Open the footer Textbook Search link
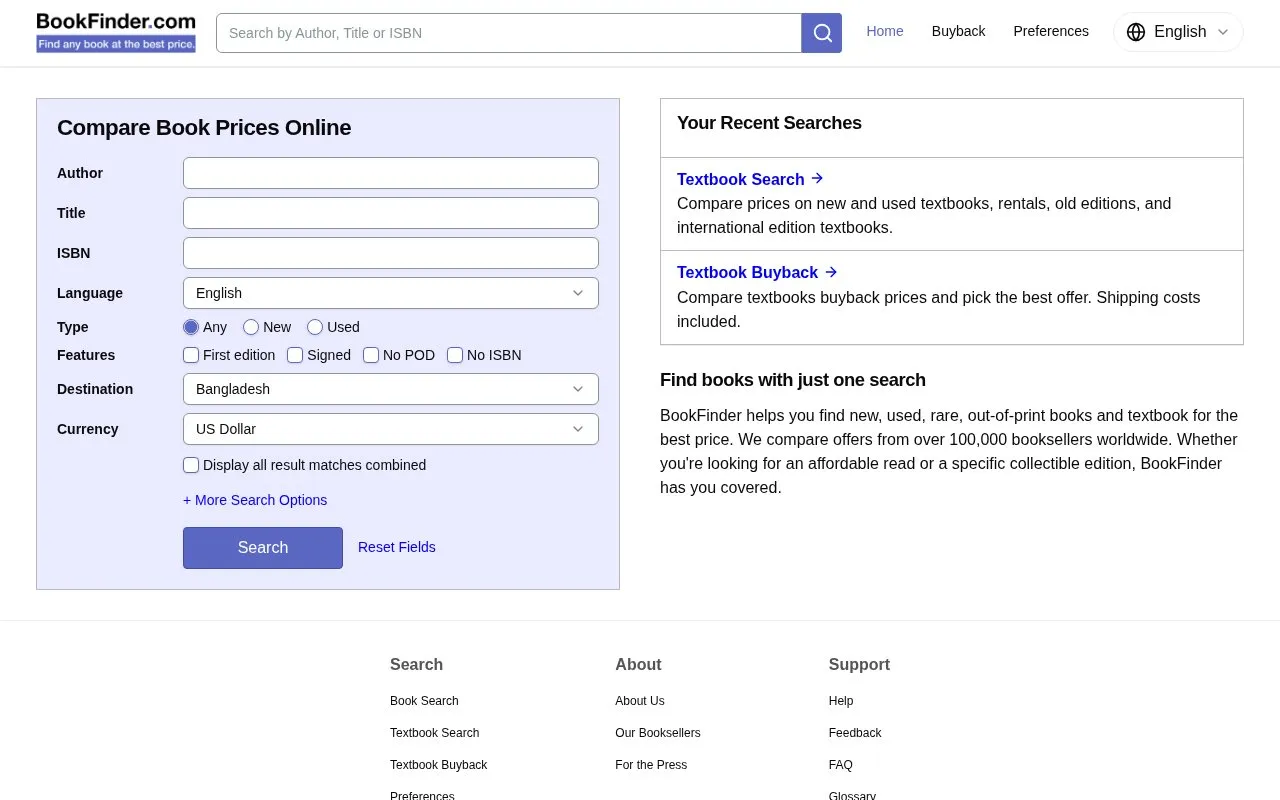This screenshot has height=800, width=1280. tap(435, 733)
